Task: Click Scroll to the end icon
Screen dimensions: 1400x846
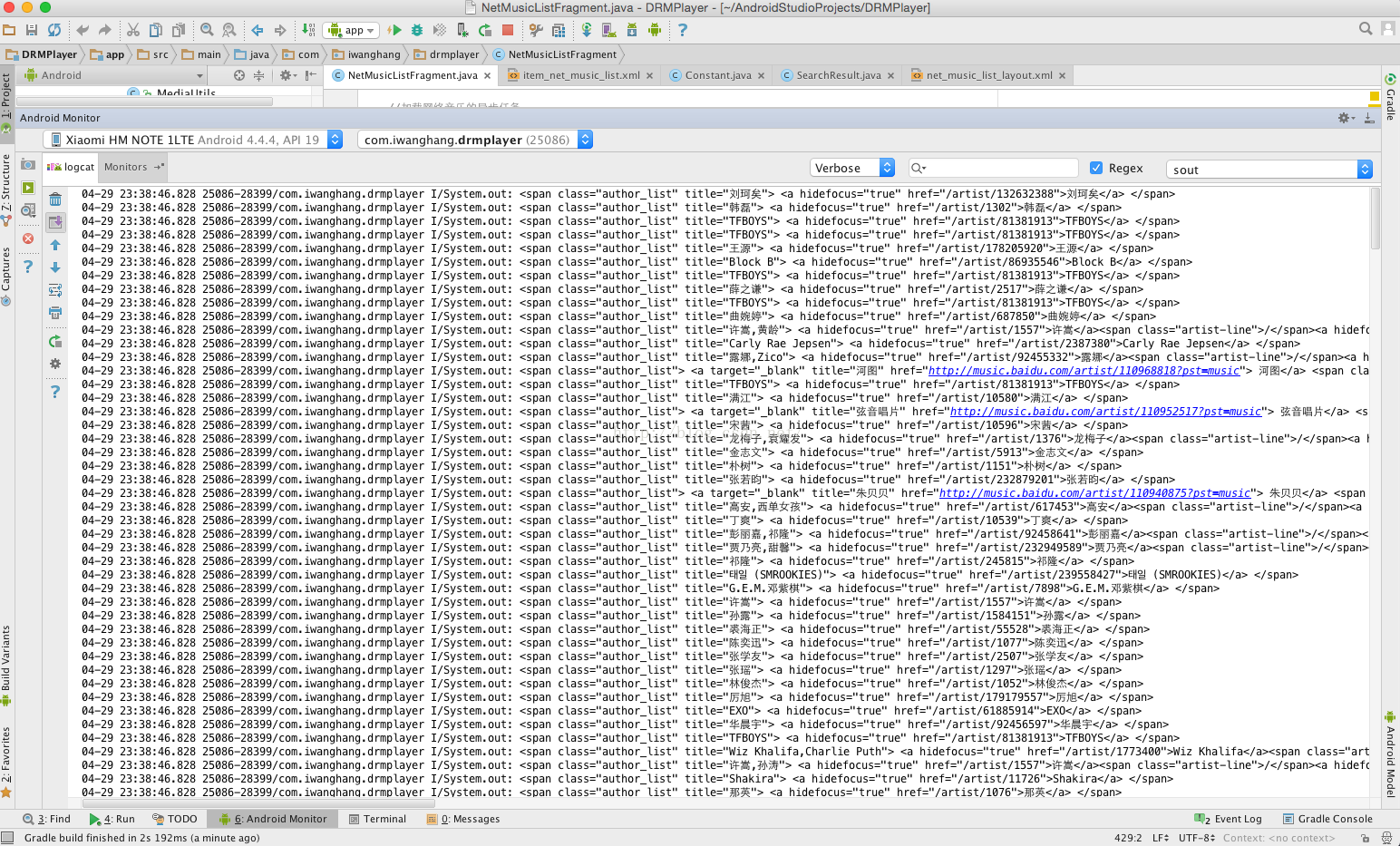Action: (x=55, y=222)
